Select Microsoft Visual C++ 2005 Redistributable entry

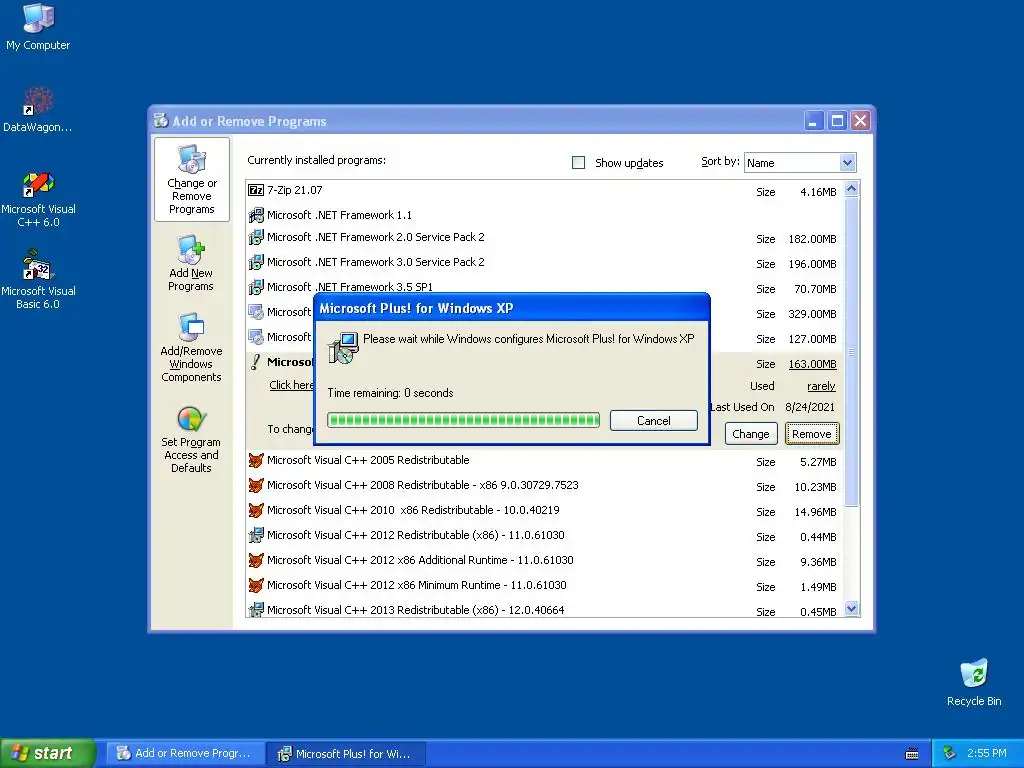[x=545, y=461]
